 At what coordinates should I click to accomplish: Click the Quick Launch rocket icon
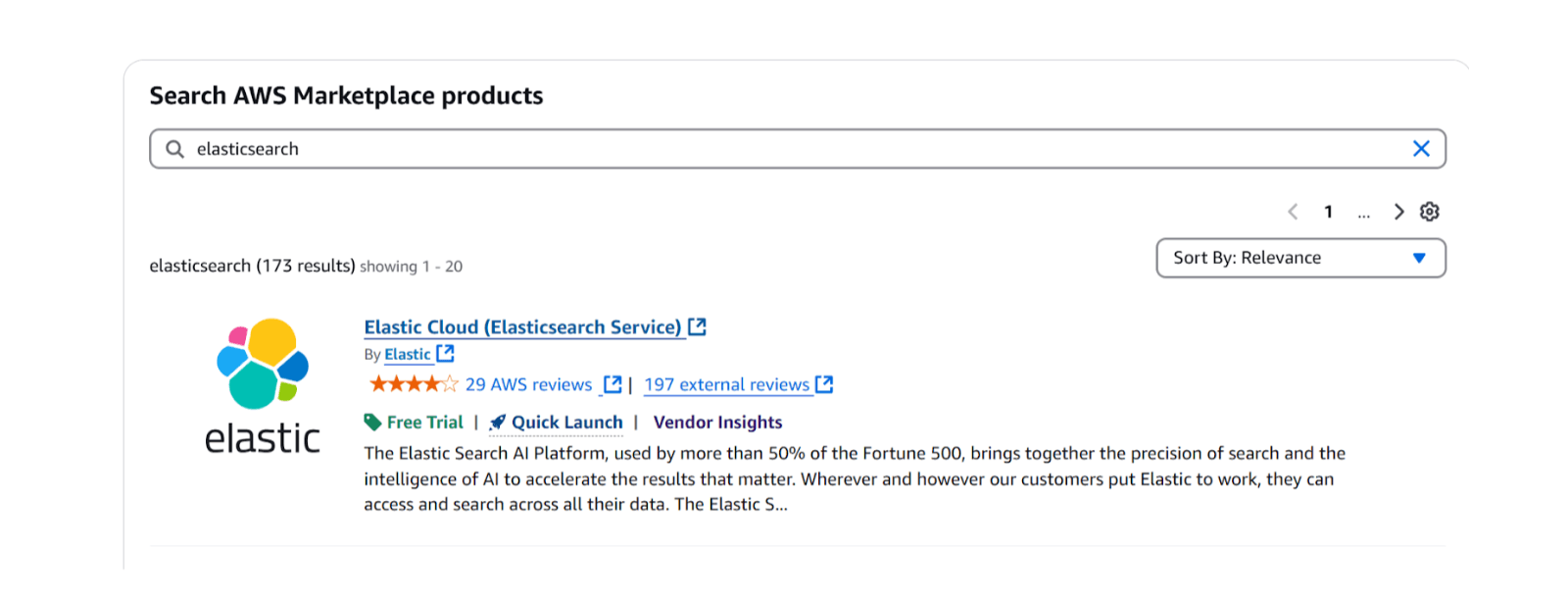pos(496,422)
